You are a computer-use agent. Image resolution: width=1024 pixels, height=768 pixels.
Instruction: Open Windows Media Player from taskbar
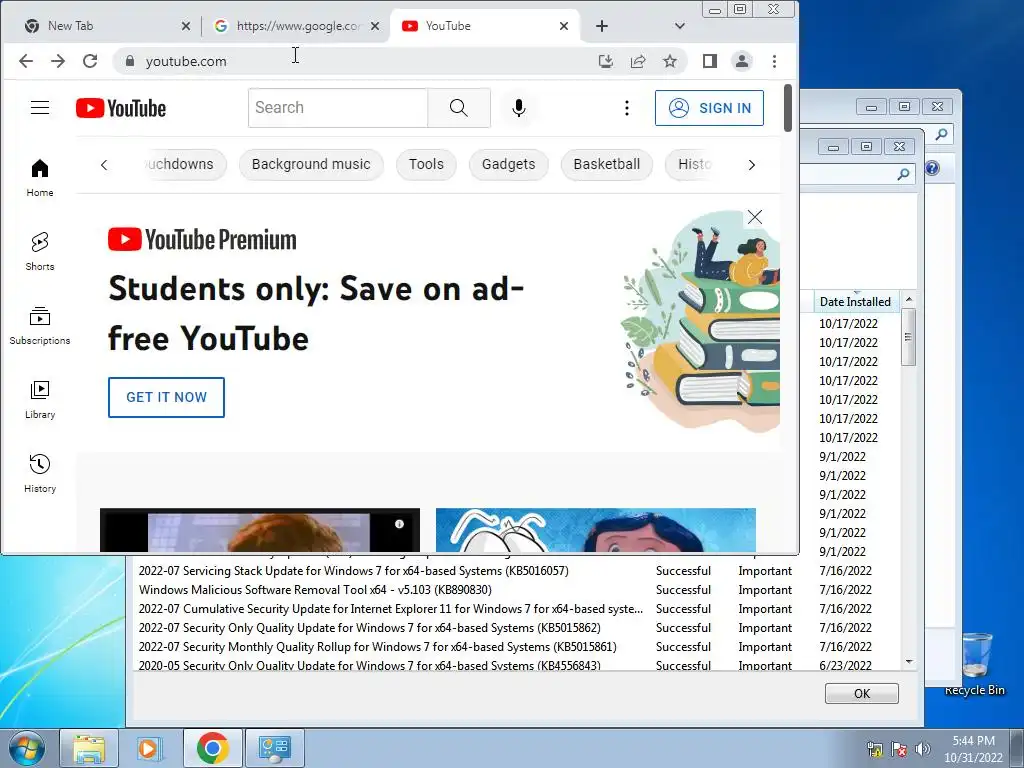click(148, 748)
